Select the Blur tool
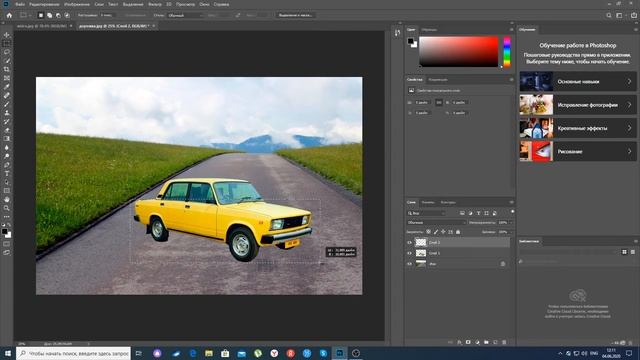Screen dimensions: 640x360 pyautogui.click(x=7, y=147)
